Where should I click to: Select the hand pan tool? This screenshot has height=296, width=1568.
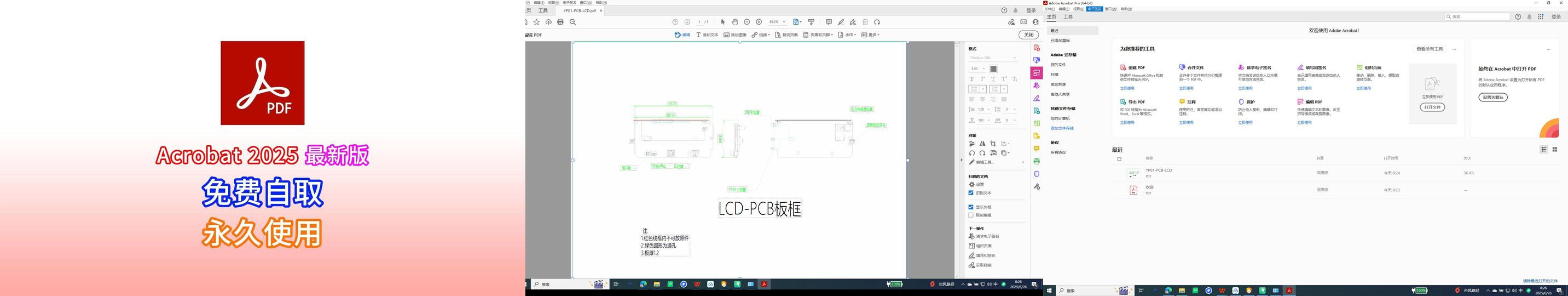tap(734, 22)
